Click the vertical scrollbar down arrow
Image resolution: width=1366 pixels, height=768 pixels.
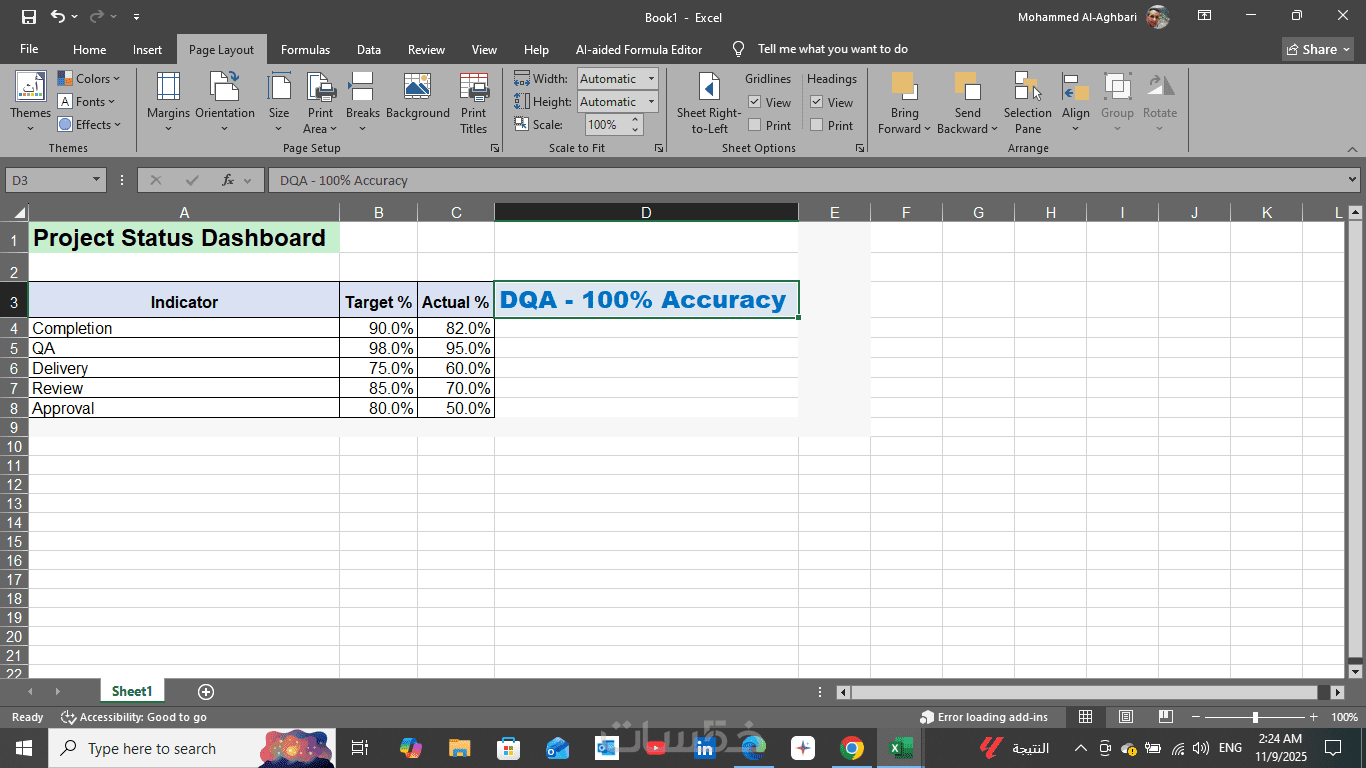[x=1355, y=671]
